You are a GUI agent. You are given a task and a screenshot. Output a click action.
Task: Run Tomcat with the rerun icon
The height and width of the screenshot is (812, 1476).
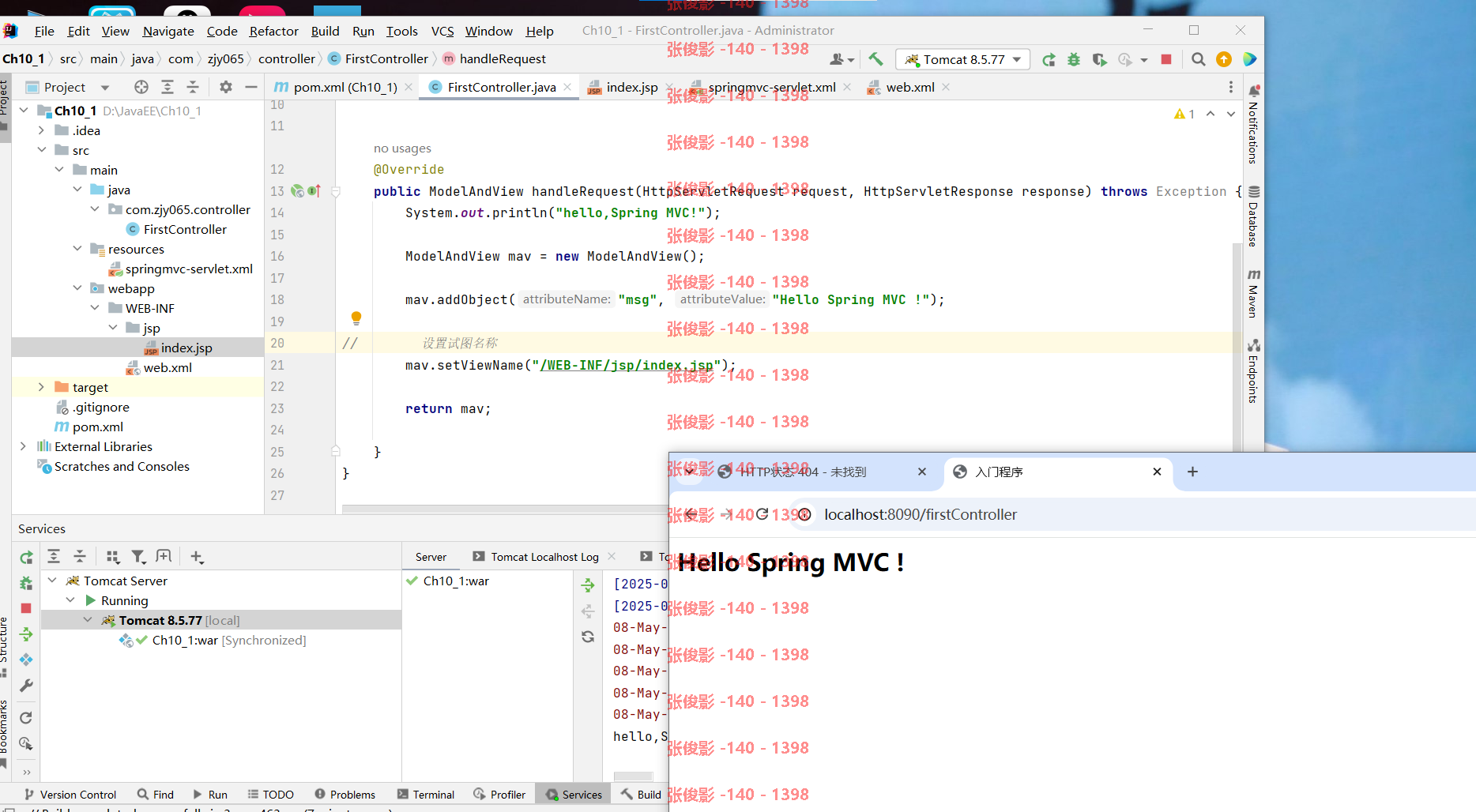pyautogui.click(x=1049, y=59)
